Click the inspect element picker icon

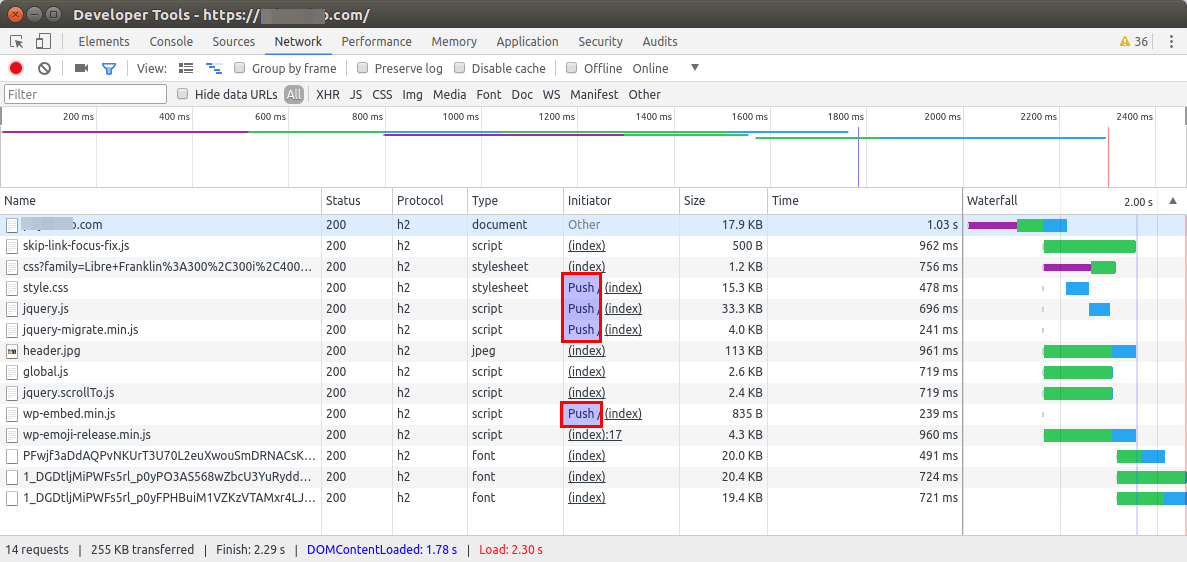pyautogui.click(x=17, y=42)
